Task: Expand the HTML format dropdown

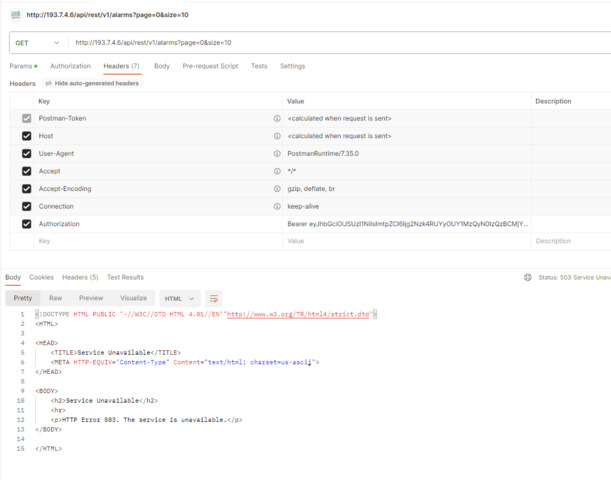Action: (180, 298)
